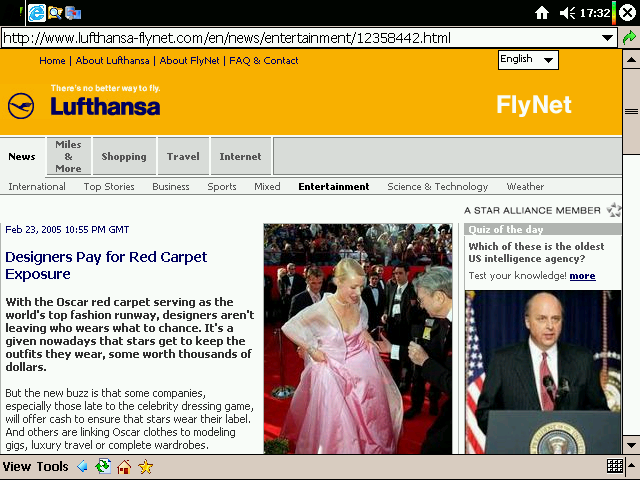The image size is (640, 480).
Task: Open the file search icon in top bar
Action: coord(55,13)
